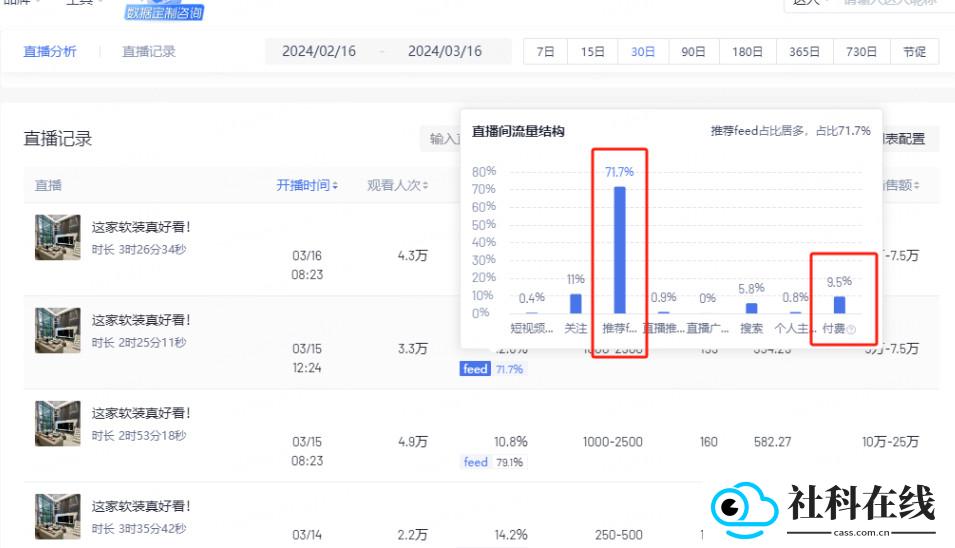Viewport: 955px width, 548px height.
Task: Switch to the 直播记录 tab
Action: tap(149, 52)
